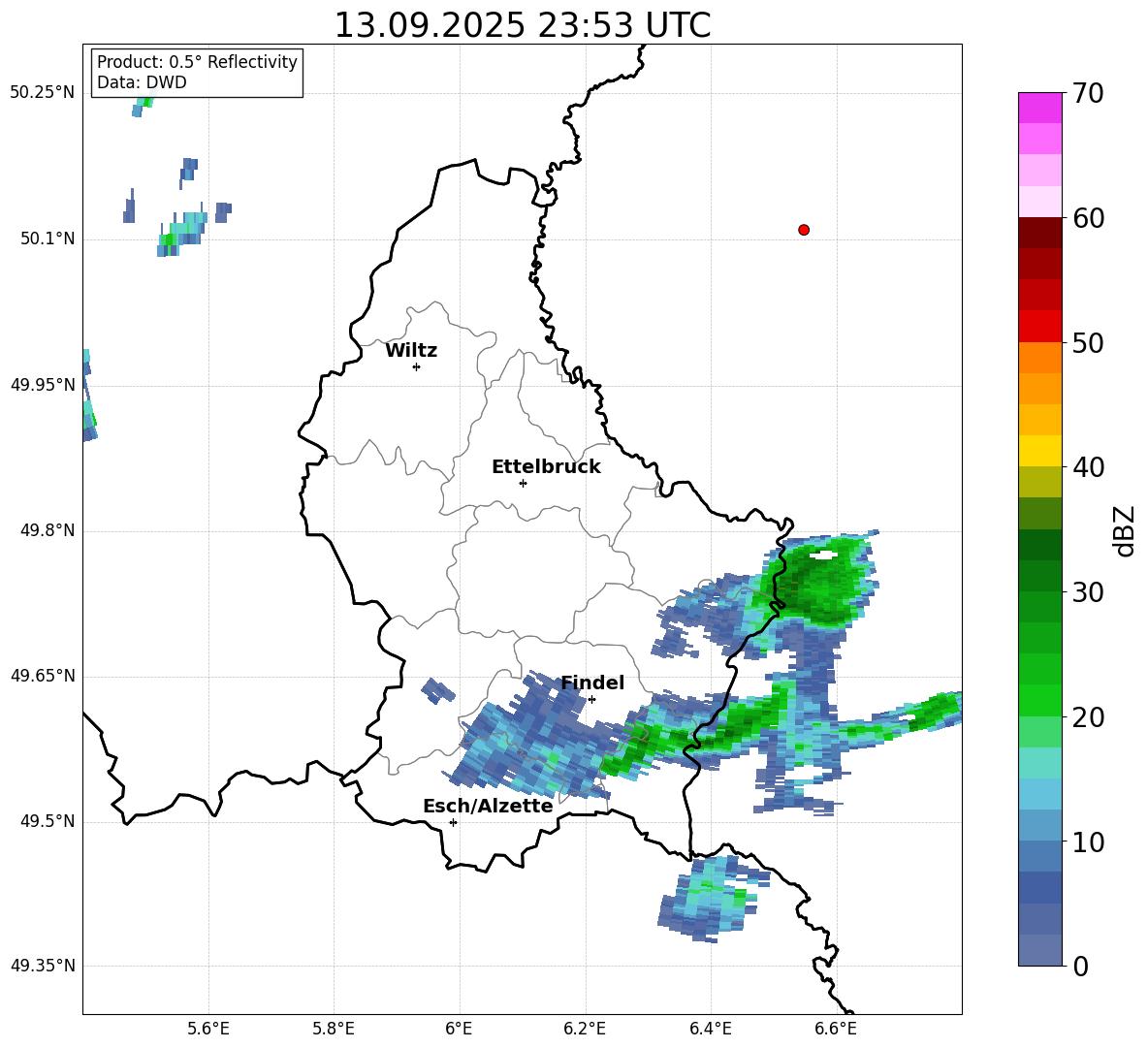Click the title 13.09.2025 23:53 UTC
Screen dimensions: 1148x1048
click(x=522, y=25)
